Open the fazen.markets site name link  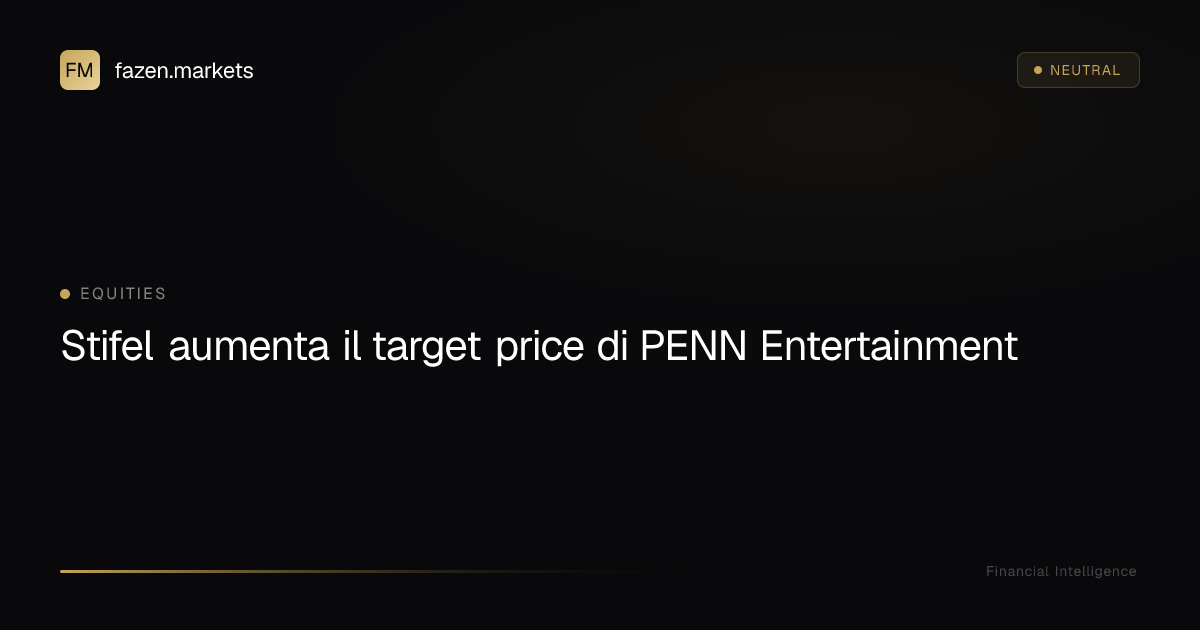coord(184,71)
